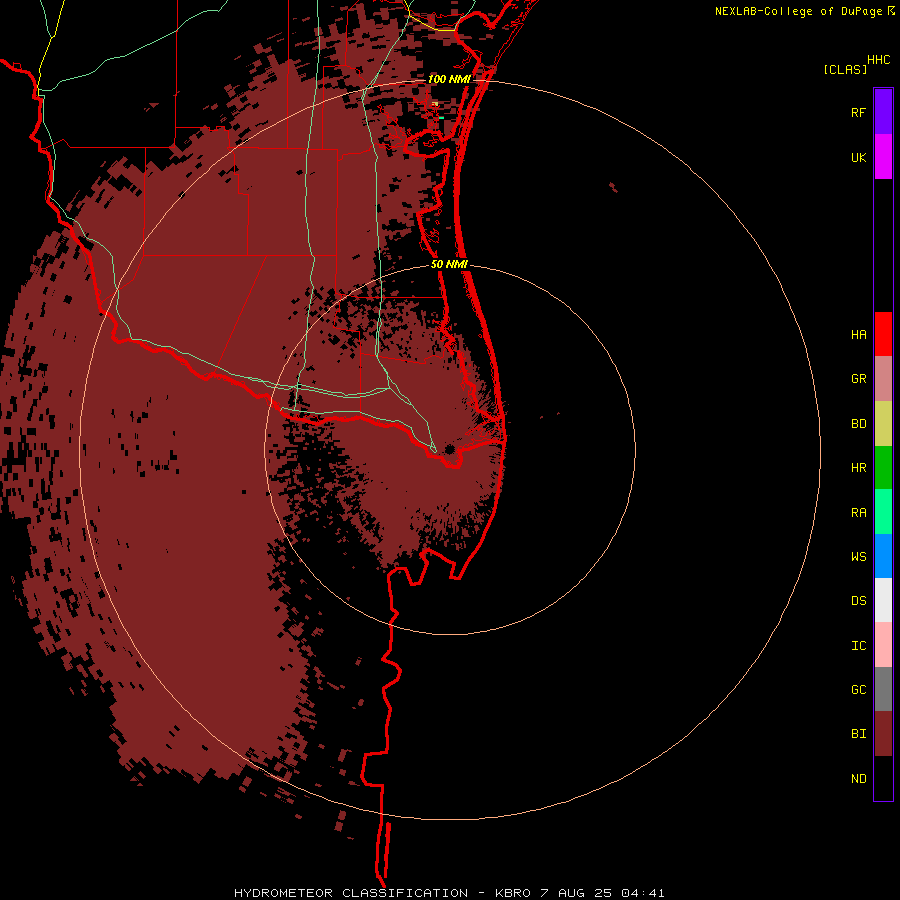Click the BI legend label
The width and height of the screenshot is (900, 900).
pyautogui.click(x=858, y=734)
